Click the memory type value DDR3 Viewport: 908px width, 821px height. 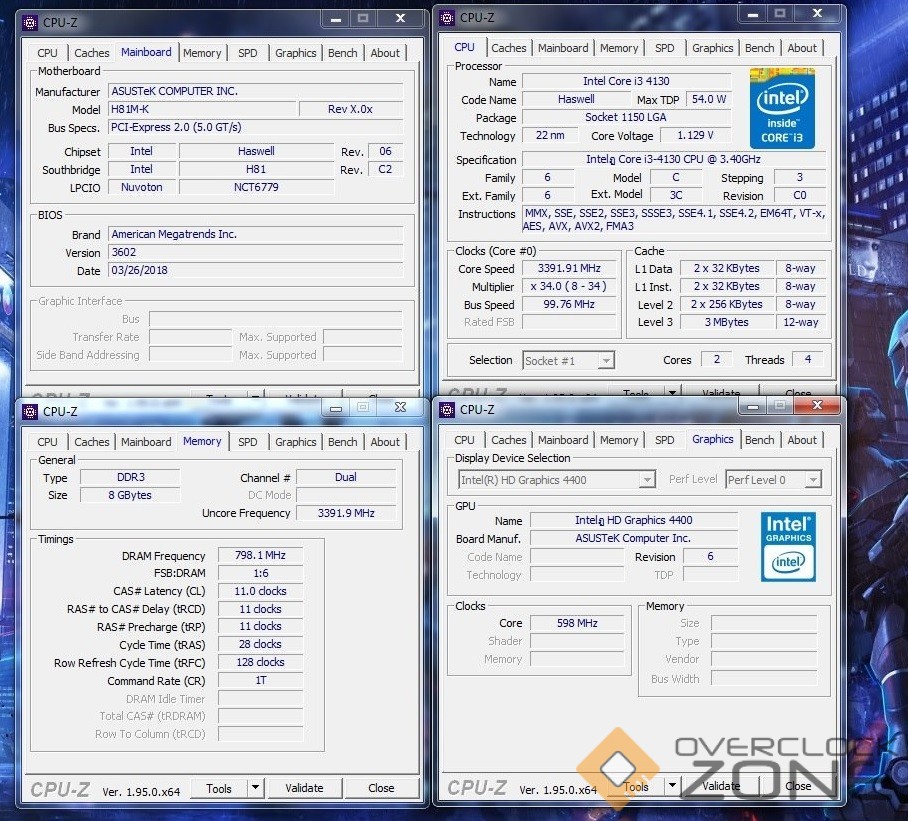click(130, 477)
